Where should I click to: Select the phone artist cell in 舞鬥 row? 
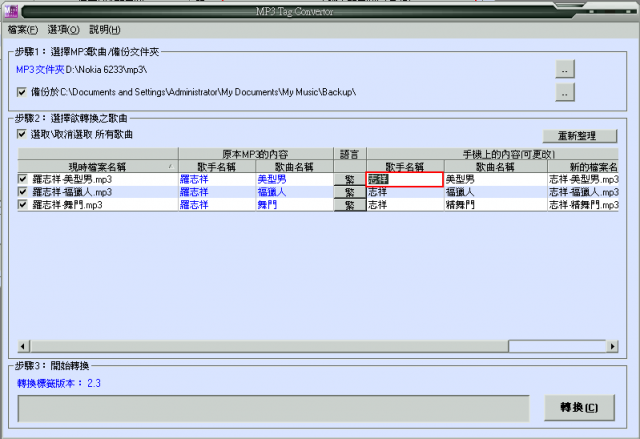405,204
